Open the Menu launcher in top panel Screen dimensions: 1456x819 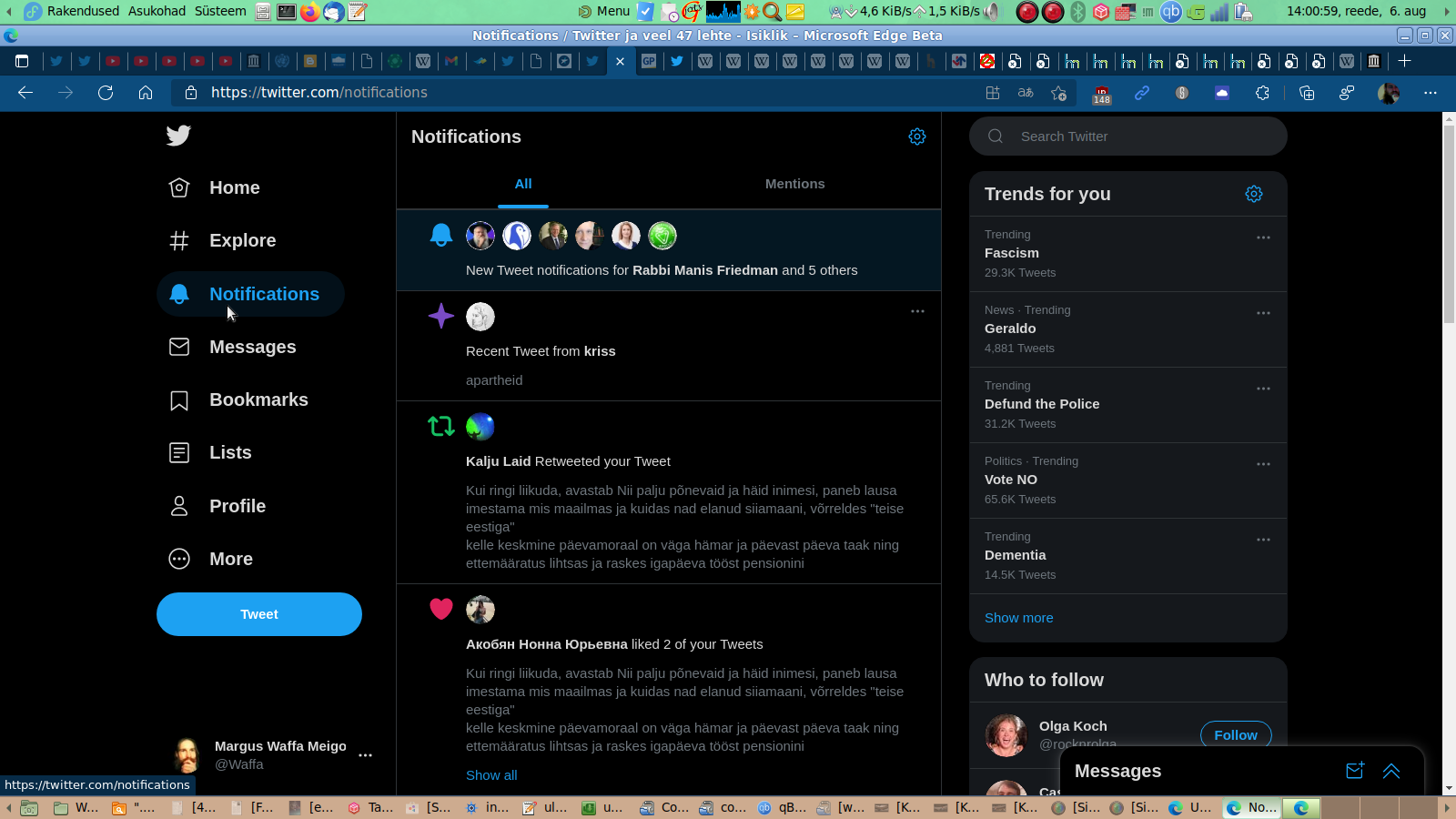click(604, 11)
